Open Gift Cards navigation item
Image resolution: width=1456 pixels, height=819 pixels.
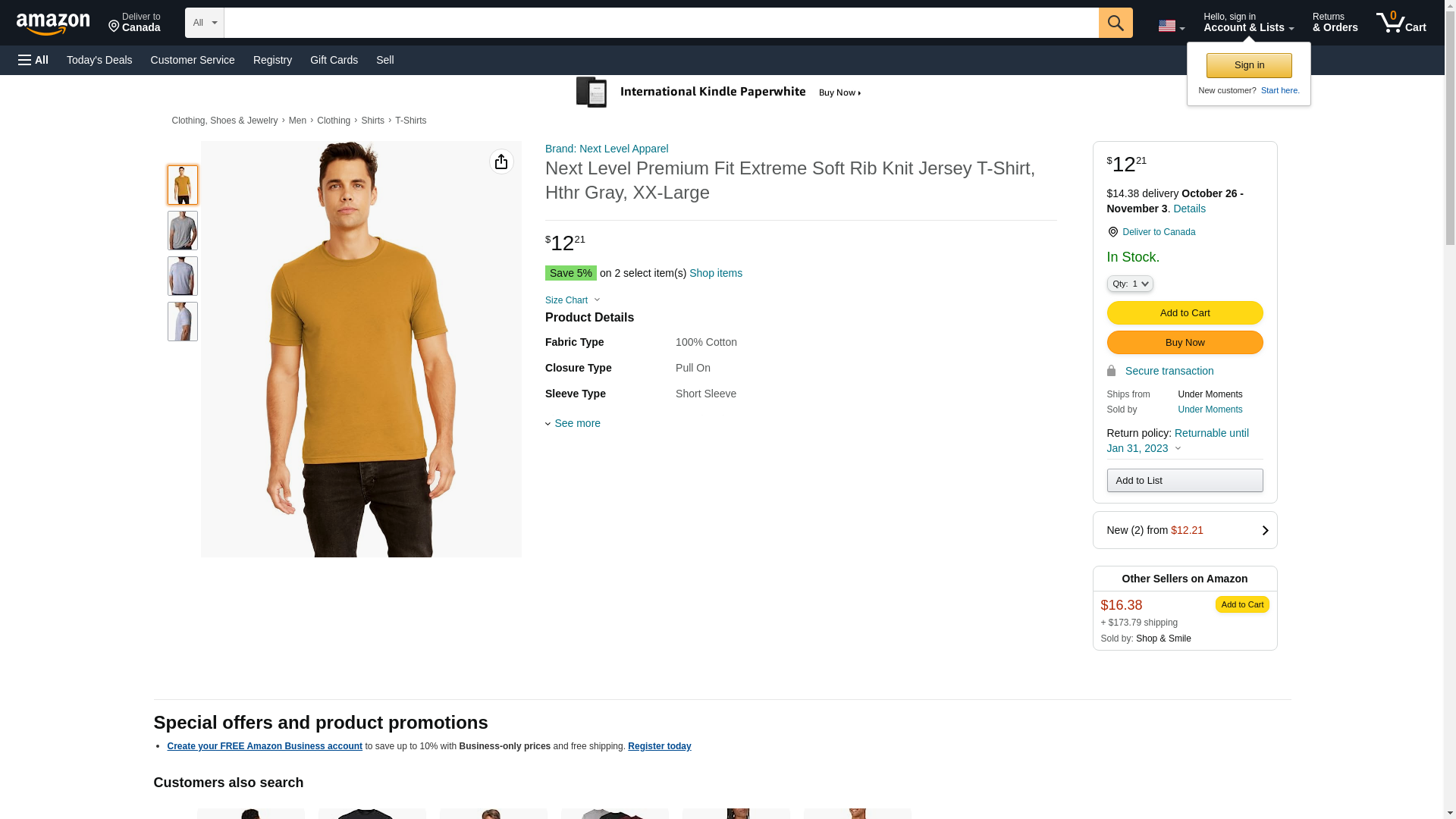334,60
